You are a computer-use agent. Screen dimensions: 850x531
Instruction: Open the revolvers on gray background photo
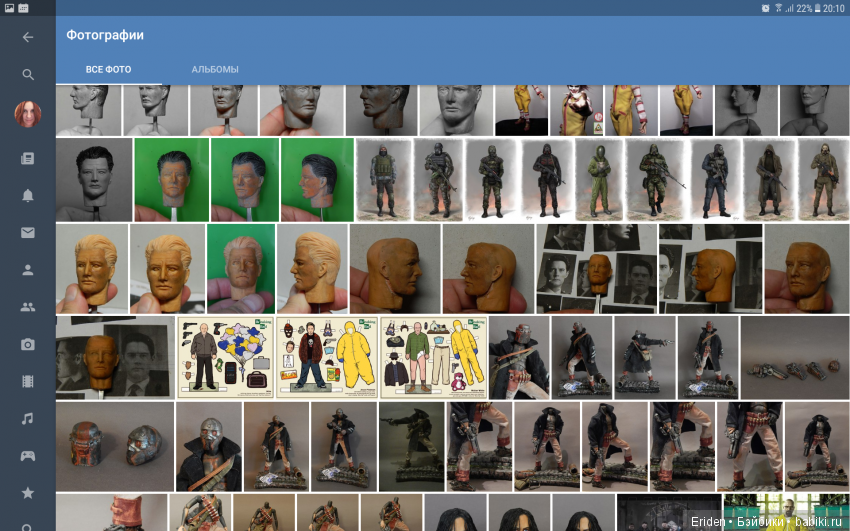794,357
